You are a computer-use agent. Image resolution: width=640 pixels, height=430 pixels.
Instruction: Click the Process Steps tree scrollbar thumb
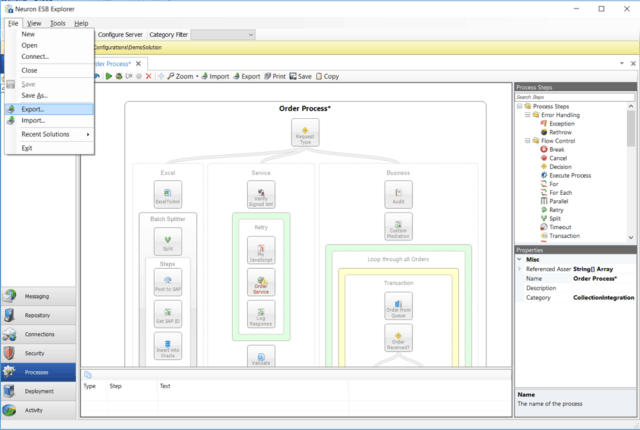pyautogui.click(x=631, y=128)
